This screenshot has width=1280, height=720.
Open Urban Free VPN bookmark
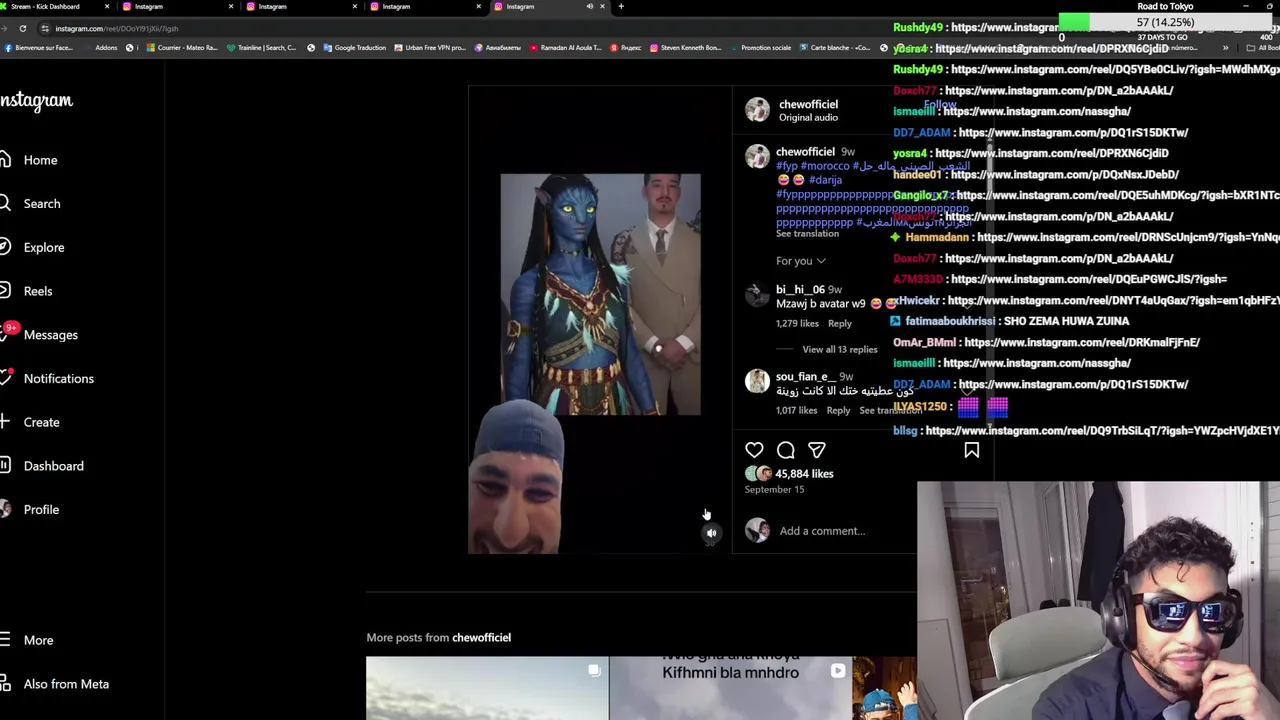430,47
